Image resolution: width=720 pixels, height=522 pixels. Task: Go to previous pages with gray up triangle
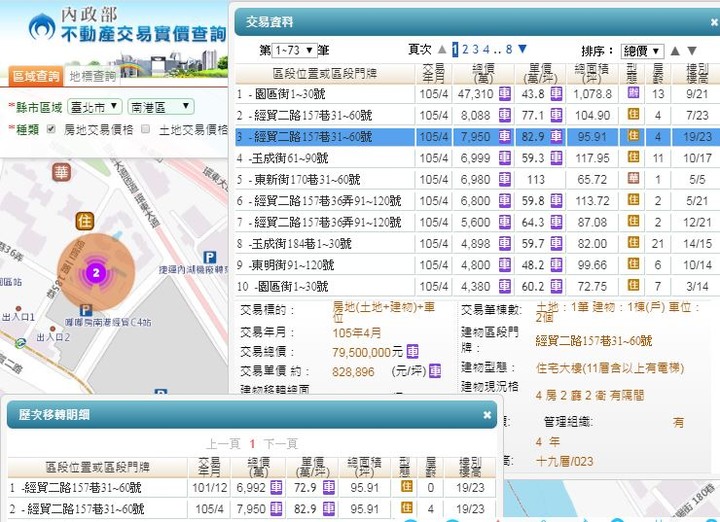point(442,49)
